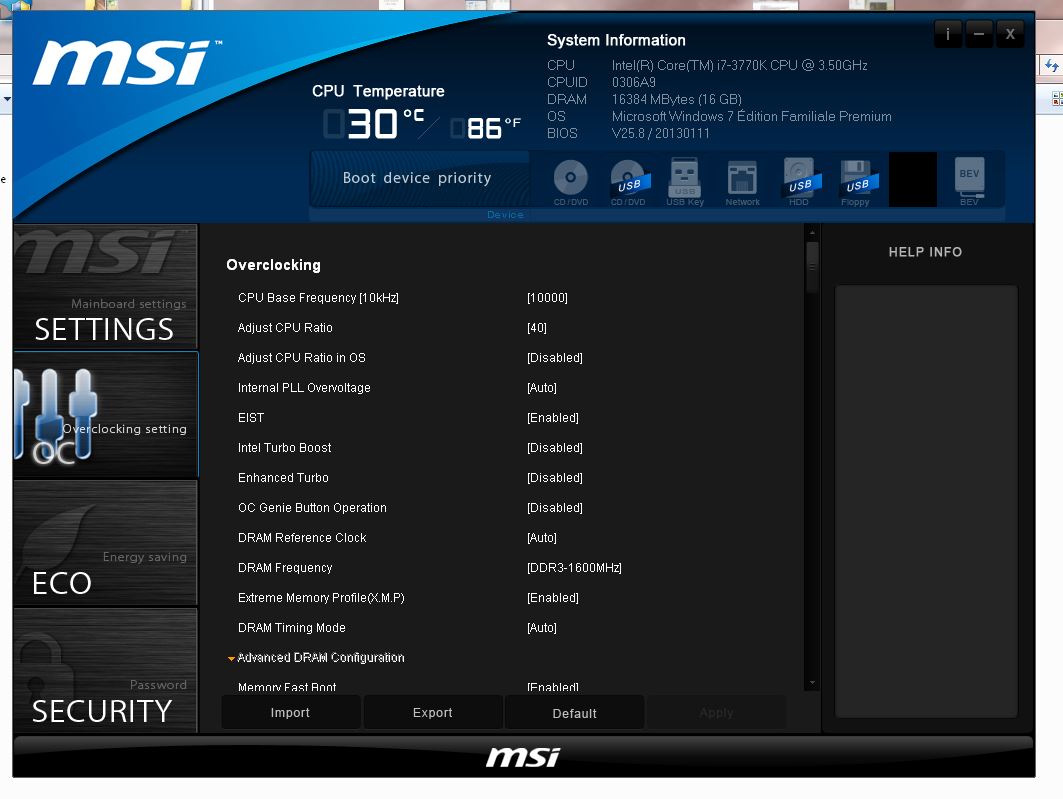Open DRAM Frequency [DDR3-1600MHz] option
This screenshot has width=1063, height=799.
pyautogui.click(x=574, y=567)
